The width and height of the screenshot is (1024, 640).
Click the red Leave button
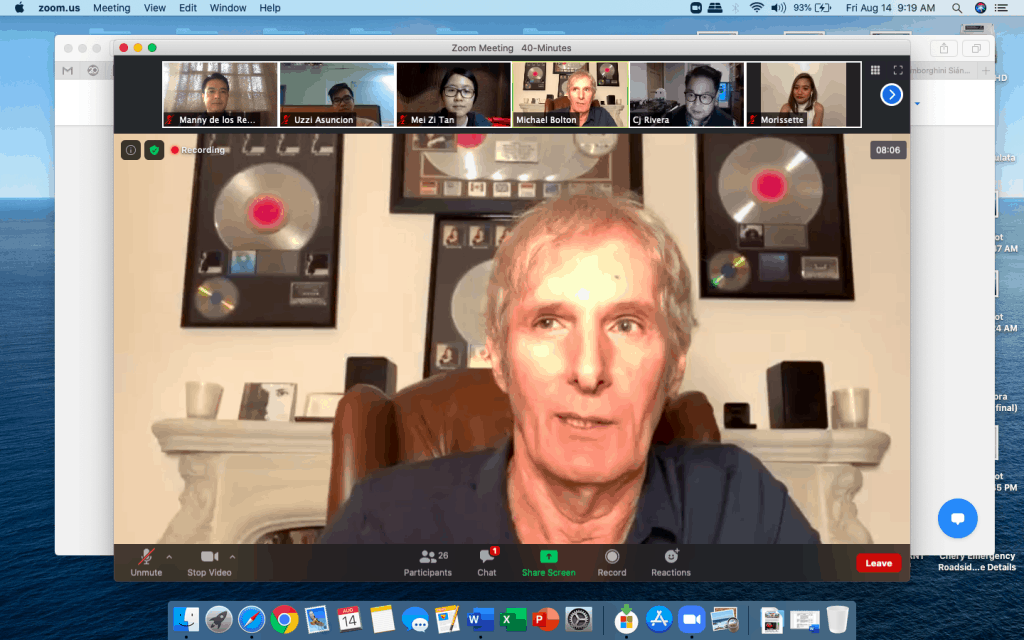878,563
